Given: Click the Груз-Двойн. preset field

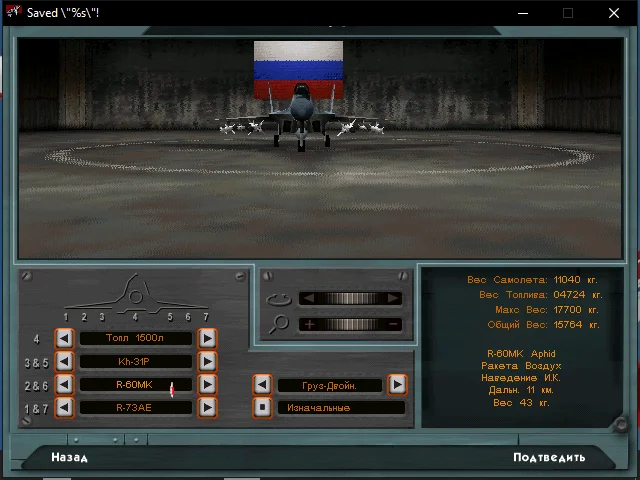Looking at the screenshot, I should (x=330, y=385).
